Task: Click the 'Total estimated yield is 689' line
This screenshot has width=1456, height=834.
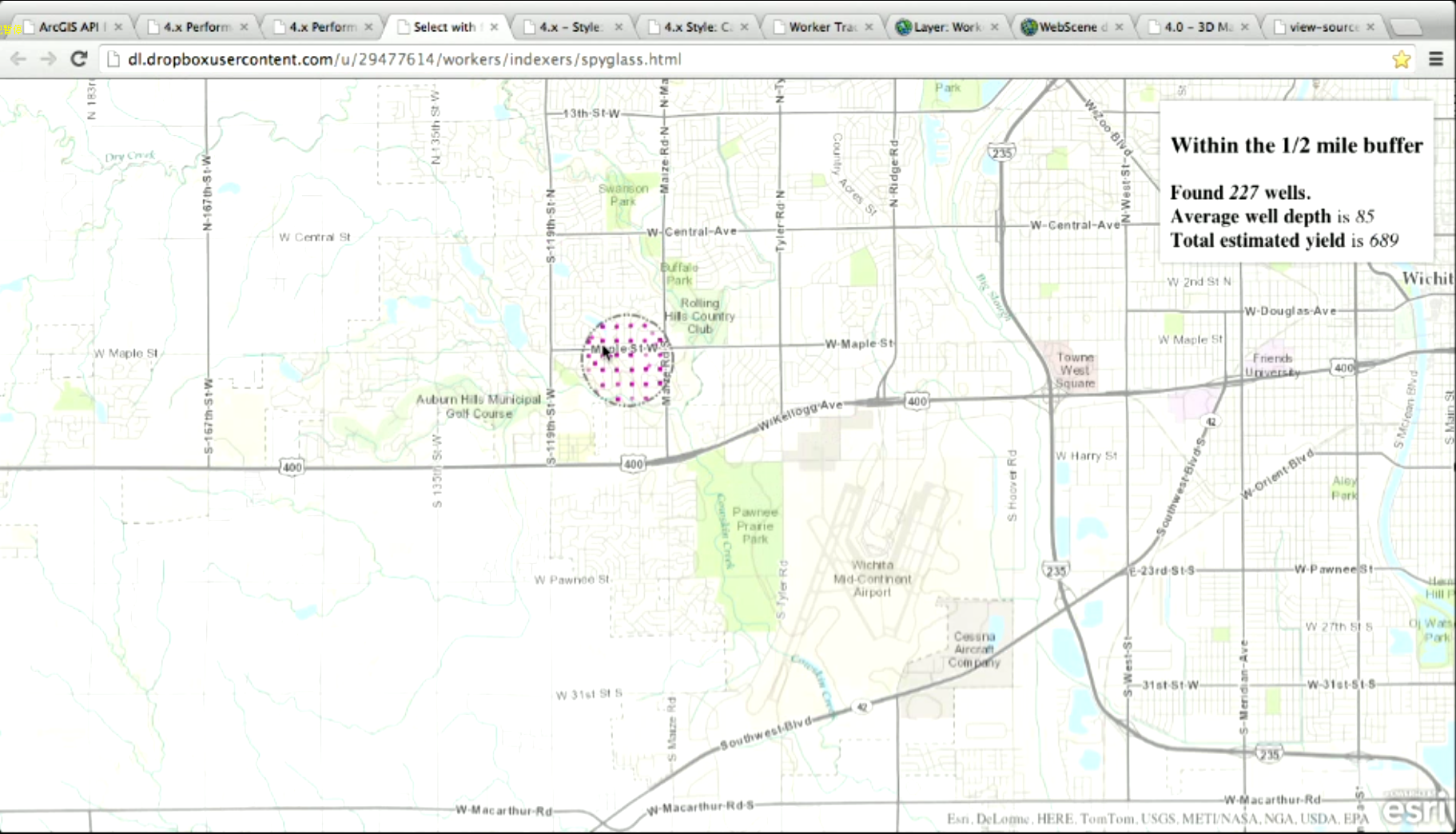Action: (1284, 240)
